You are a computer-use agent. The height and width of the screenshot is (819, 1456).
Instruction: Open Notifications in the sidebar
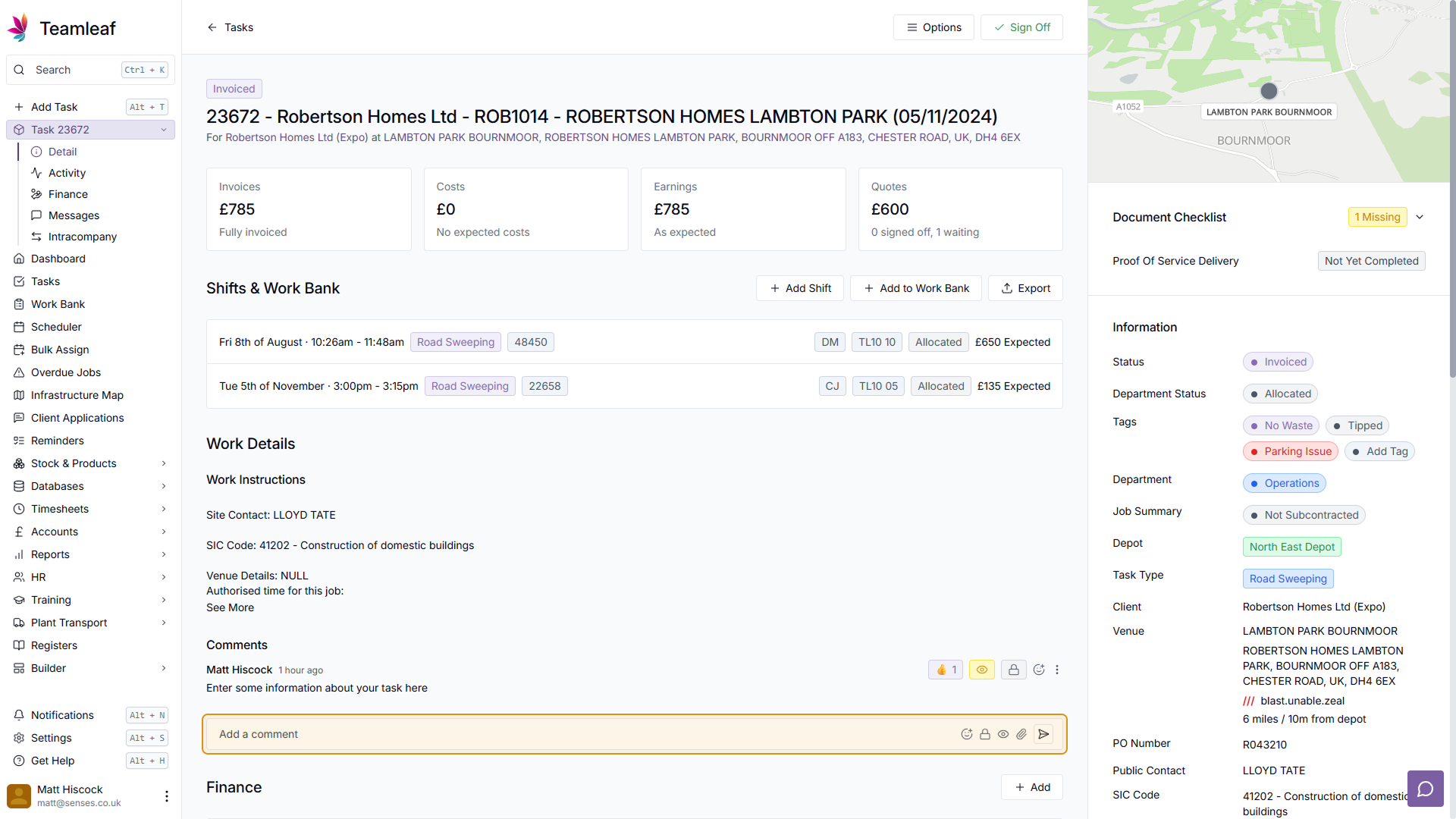[90, 715]
